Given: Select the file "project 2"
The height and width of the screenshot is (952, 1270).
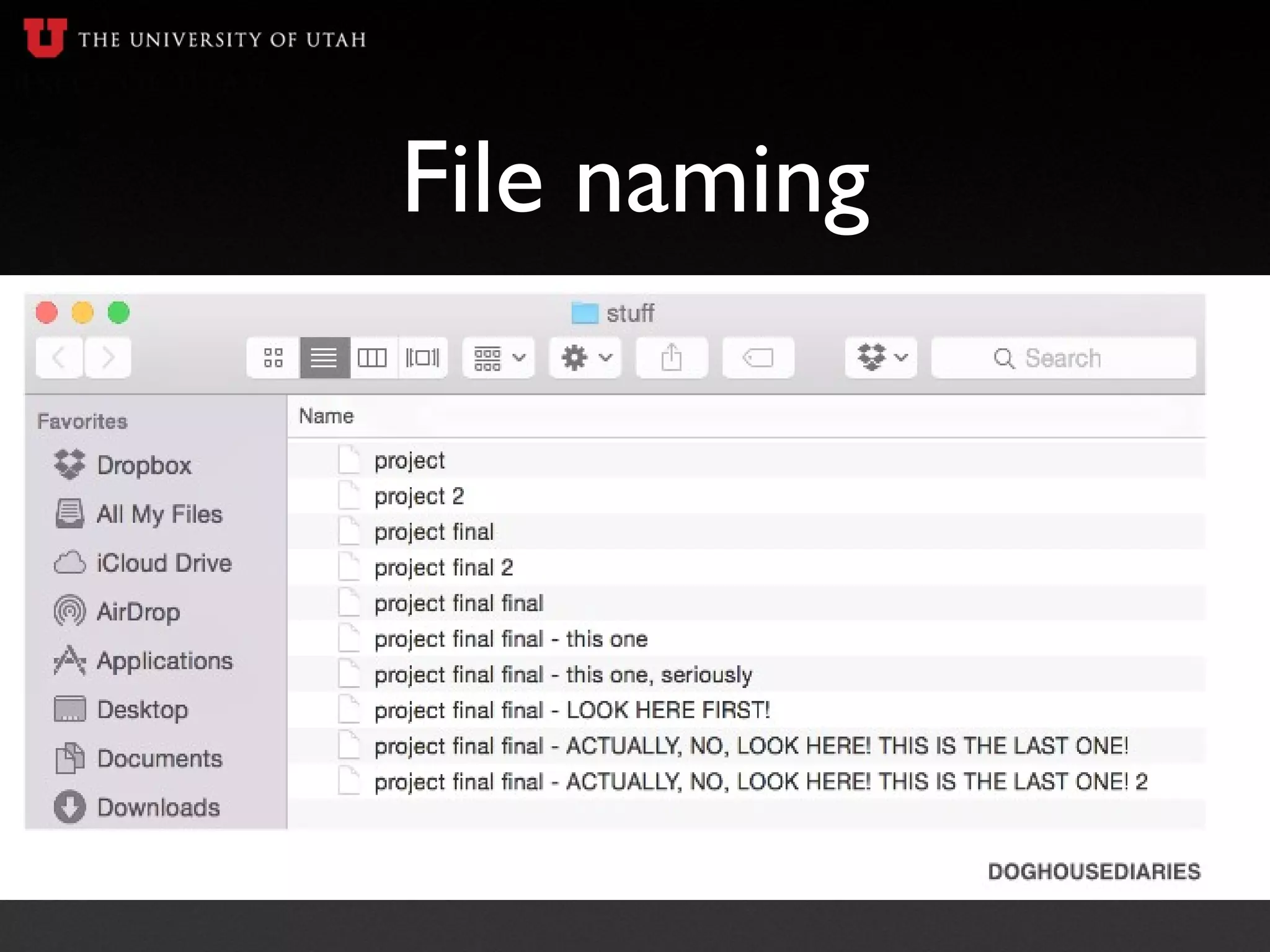Looking at the screenshot, I should 747,496.
